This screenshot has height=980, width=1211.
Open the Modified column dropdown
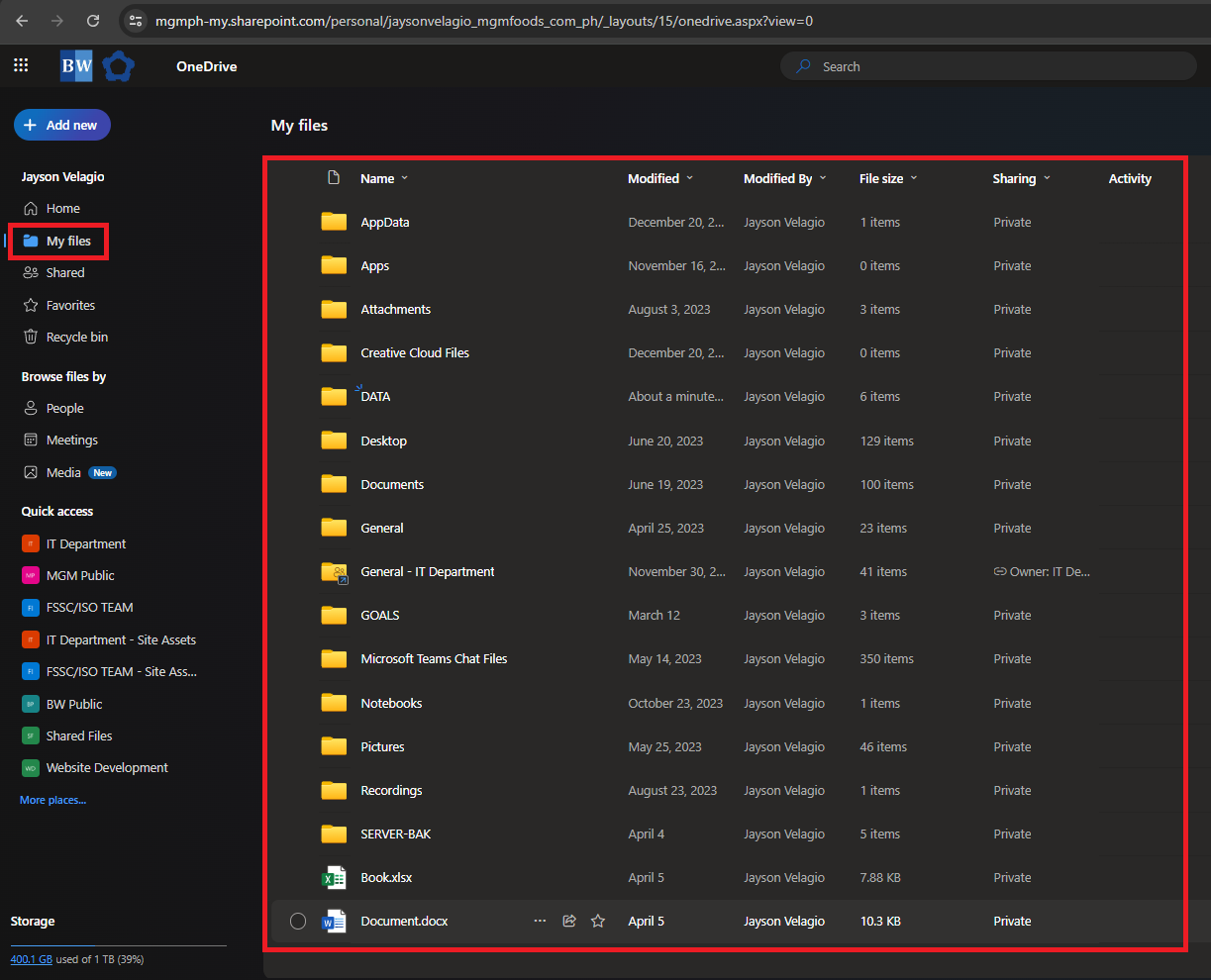660,178
